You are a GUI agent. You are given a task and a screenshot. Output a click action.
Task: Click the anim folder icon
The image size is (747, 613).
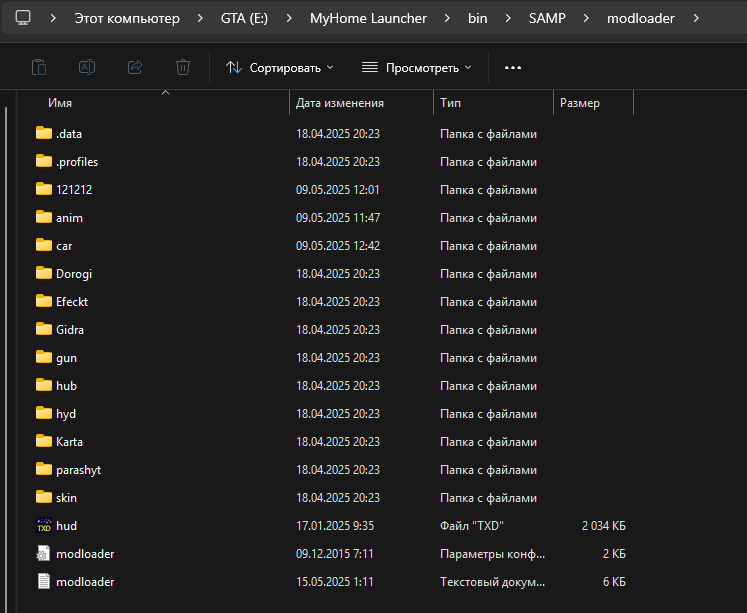click(44, 217)
